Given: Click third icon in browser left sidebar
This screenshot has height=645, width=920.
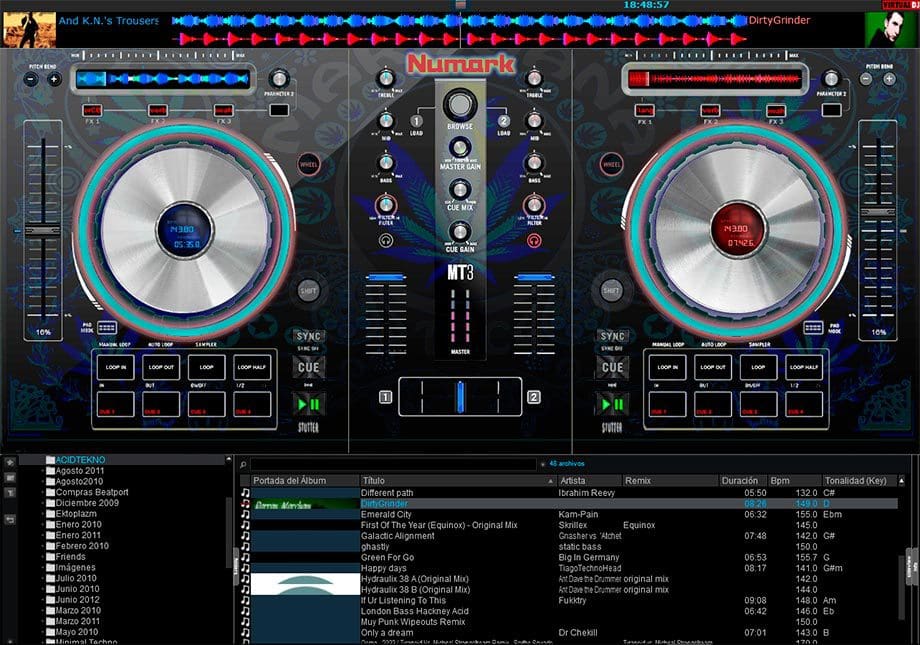Looking at the screenshot, I should point(10,493).
